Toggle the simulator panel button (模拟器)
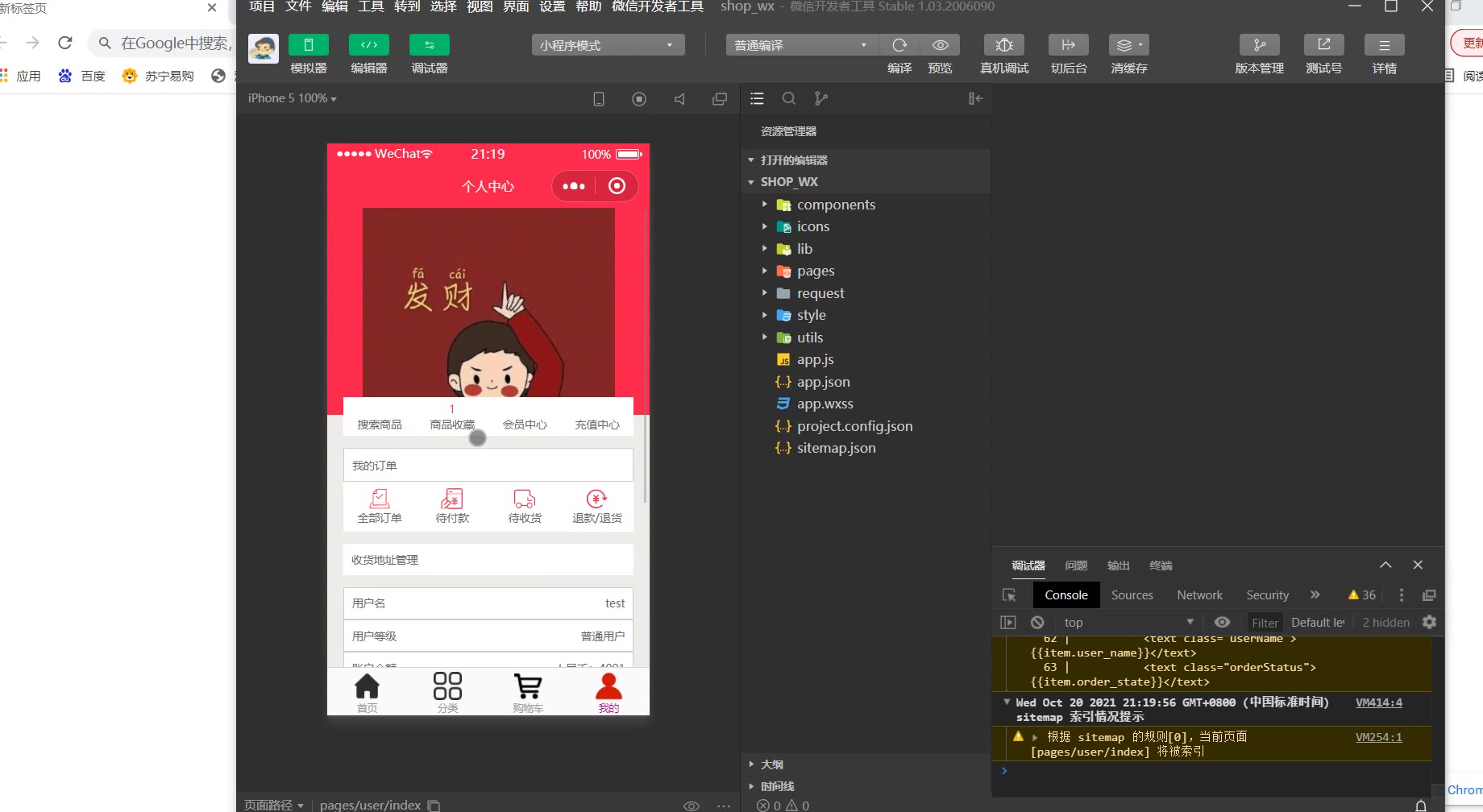The width and height of the screenshot is (1483, 812). pos(308,46)
